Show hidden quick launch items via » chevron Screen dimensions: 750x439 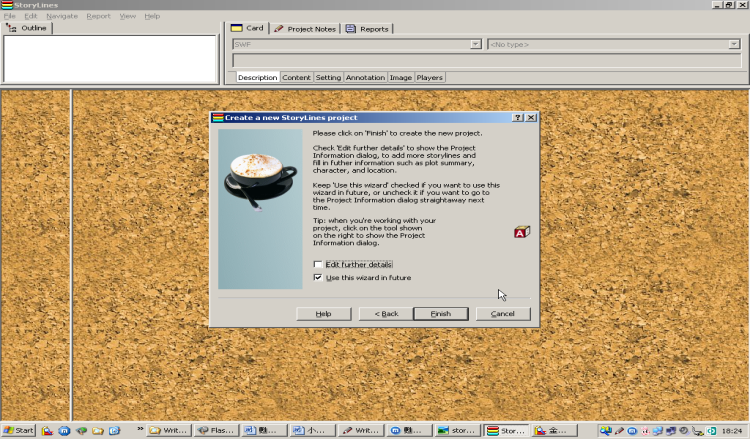[x=140, y=428]
